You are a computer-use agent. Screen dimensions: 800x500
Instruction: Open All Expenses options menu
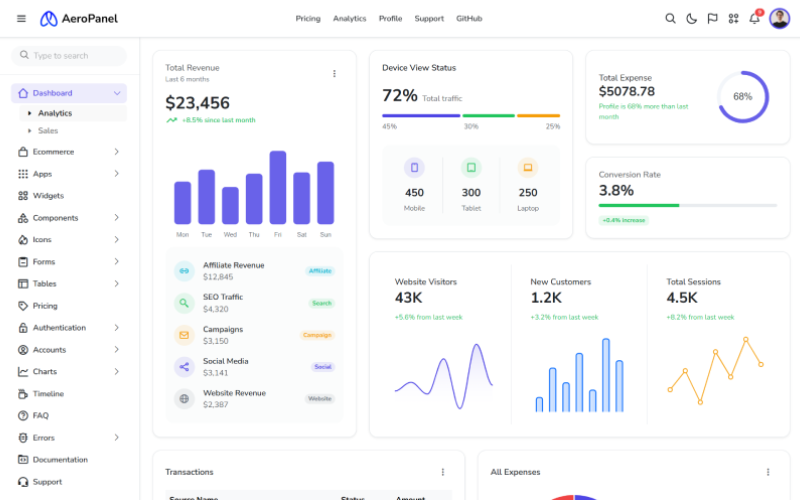pyautogui.click(x=768, y=472)
